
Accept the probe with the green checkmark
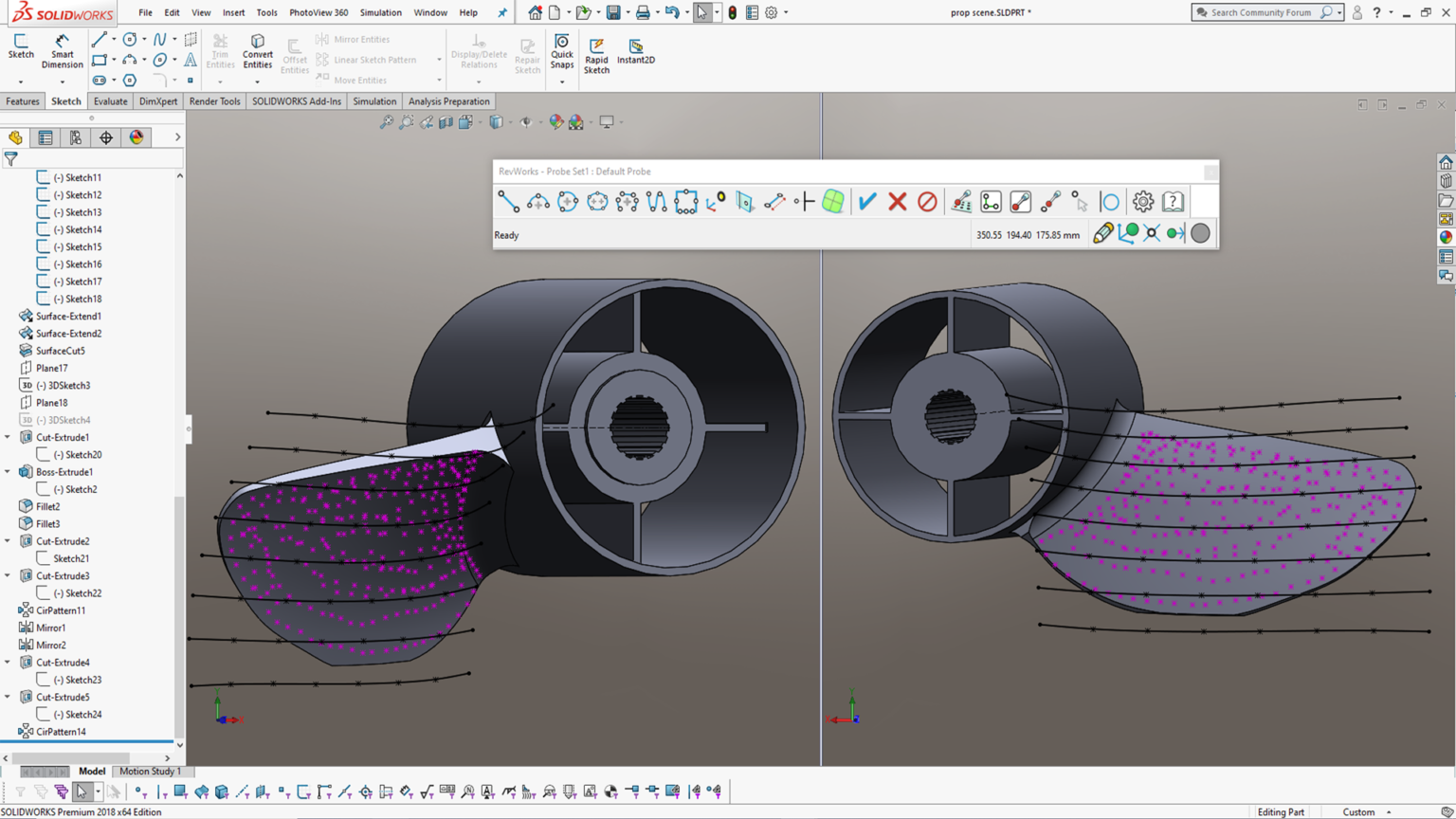pos(867,201)
